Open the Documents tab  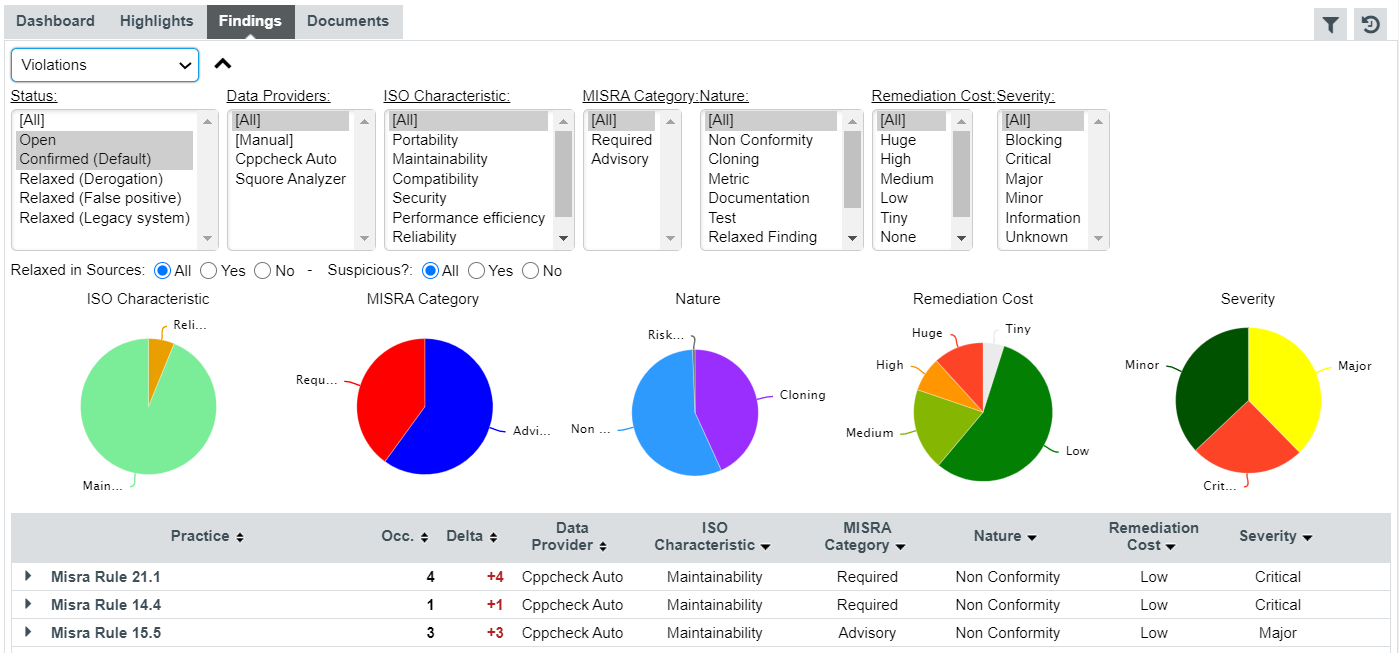point(348,21)
